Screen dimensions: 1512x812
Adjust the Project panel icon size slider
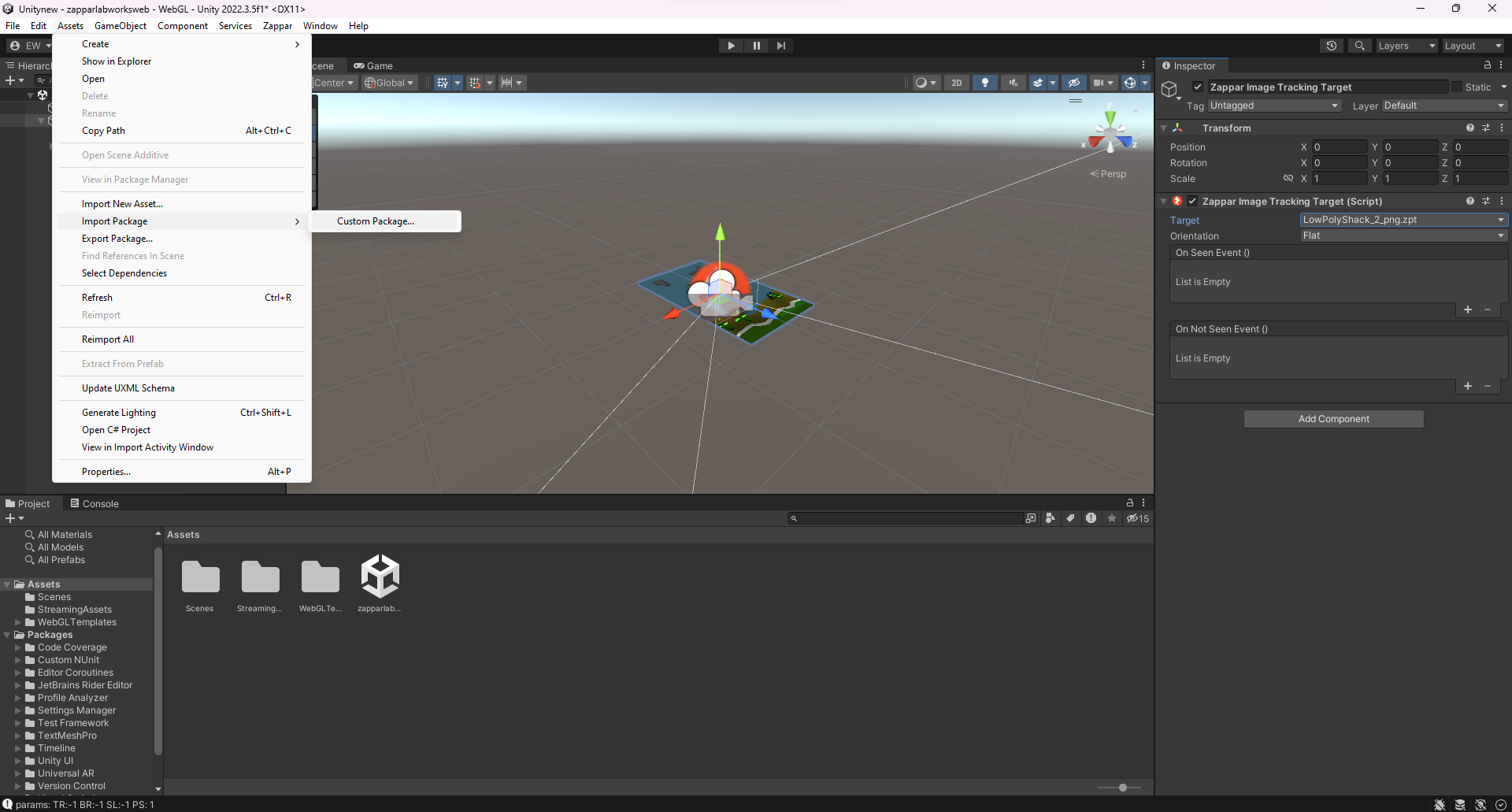pyautogui.click(x=1123, y=788)
